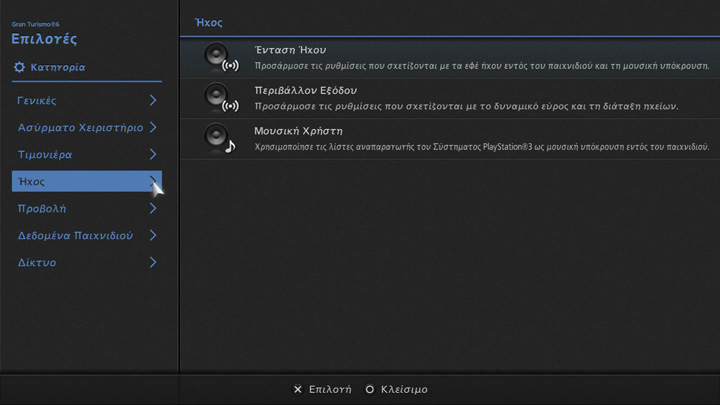Click the Επιλογή text at the bottom
This screenshot has height=405, width=720.
pyautogui.click(x=330, y=389)
